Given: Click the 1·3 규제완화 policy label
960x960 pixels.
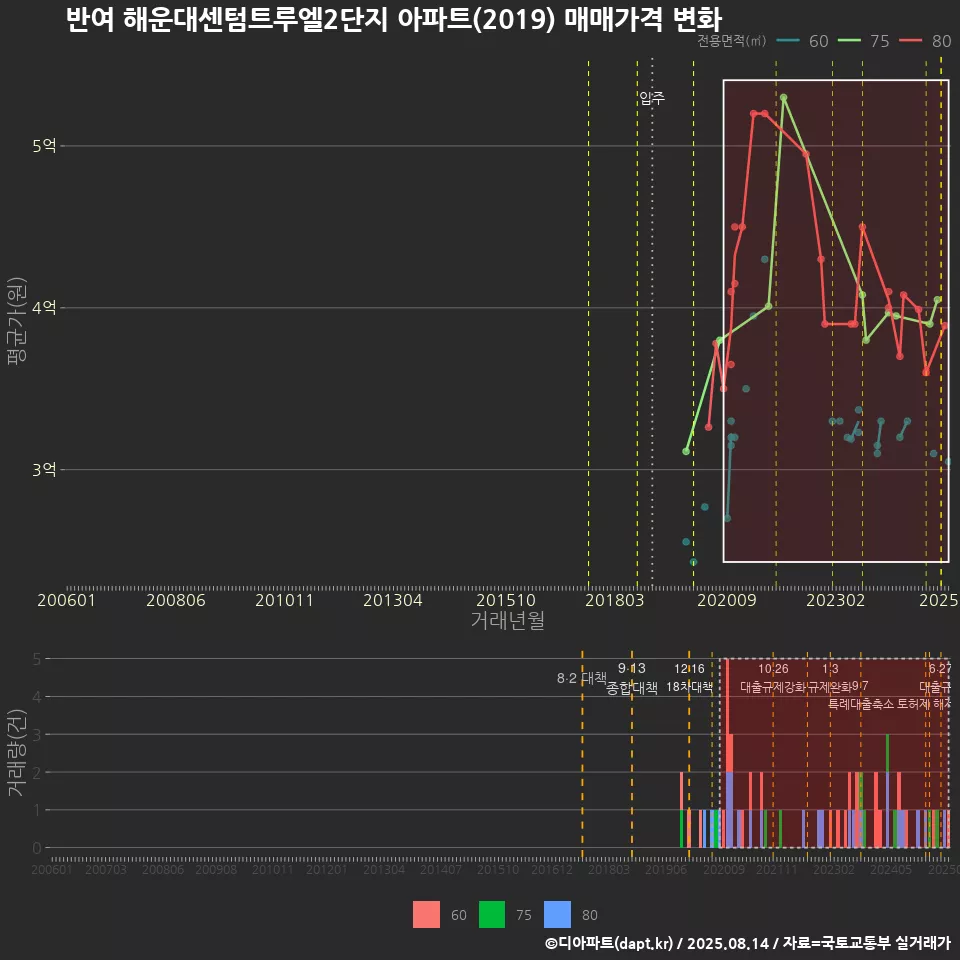Looking at the screenshot, I should point(830,678).
